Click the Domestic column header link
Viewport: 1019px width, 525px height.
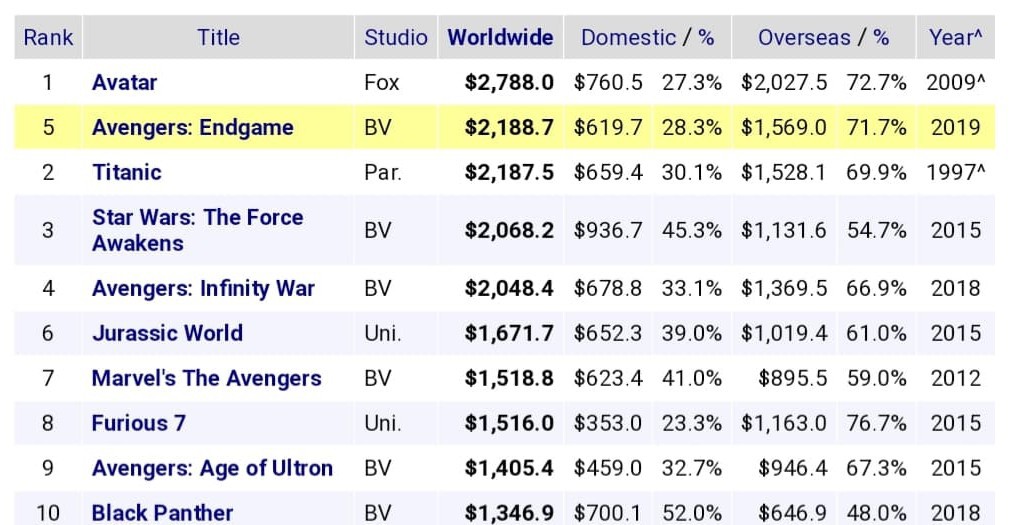(628, 38)
